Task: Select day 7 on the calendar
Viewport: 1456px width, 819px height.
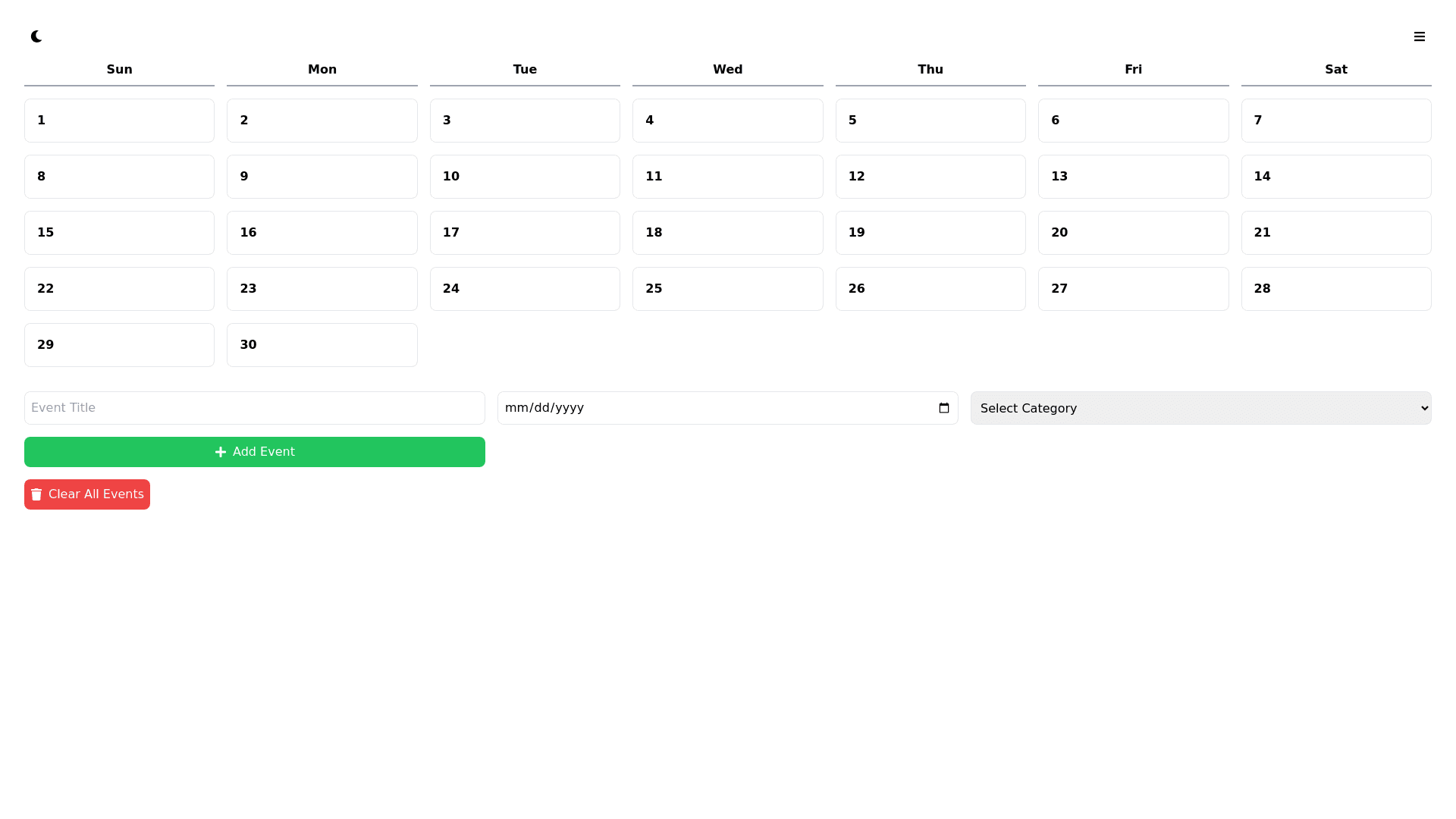Action: pos(1335,121)
